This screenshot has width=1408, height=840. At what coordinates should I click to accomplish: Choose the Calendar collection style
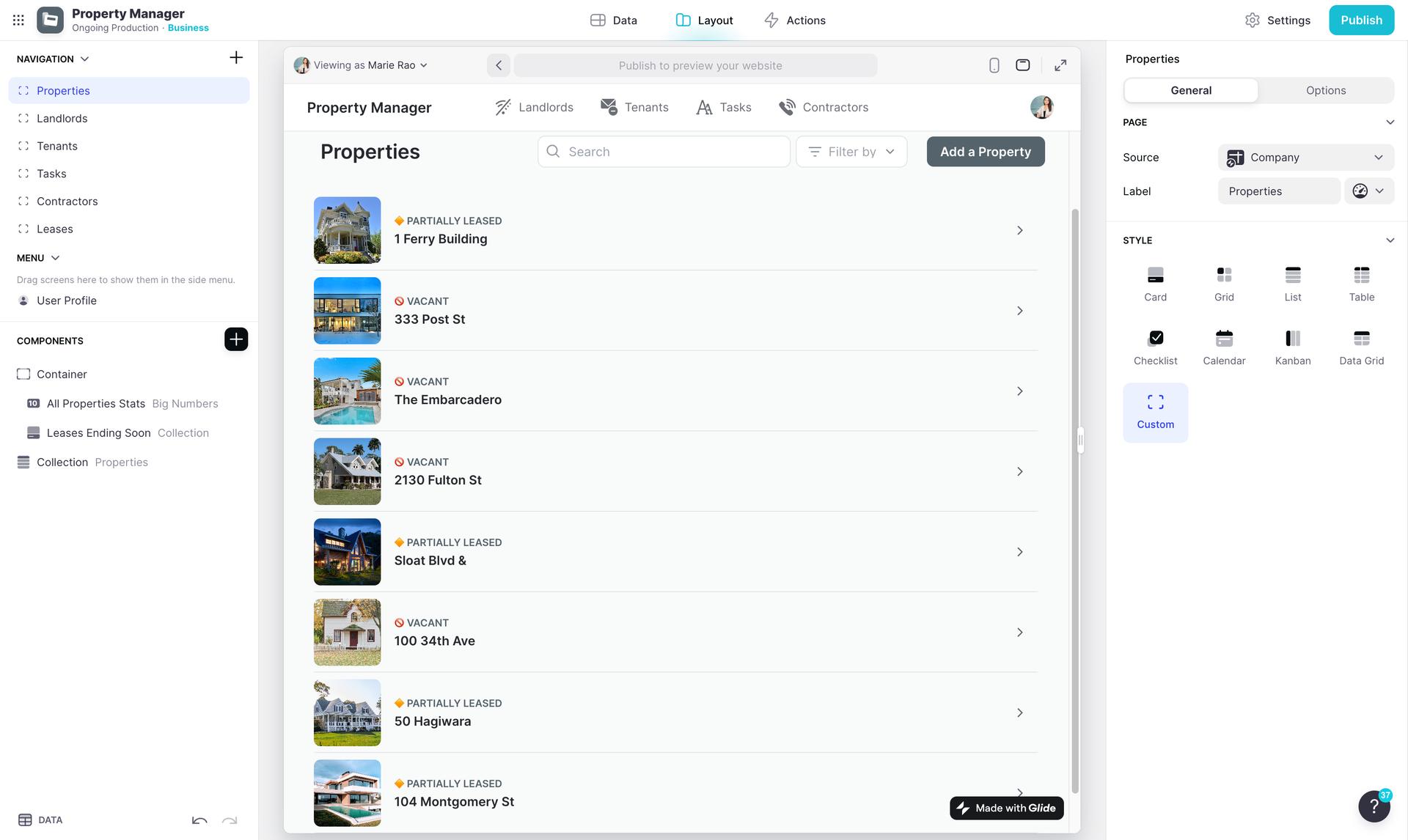point(1223,339)
